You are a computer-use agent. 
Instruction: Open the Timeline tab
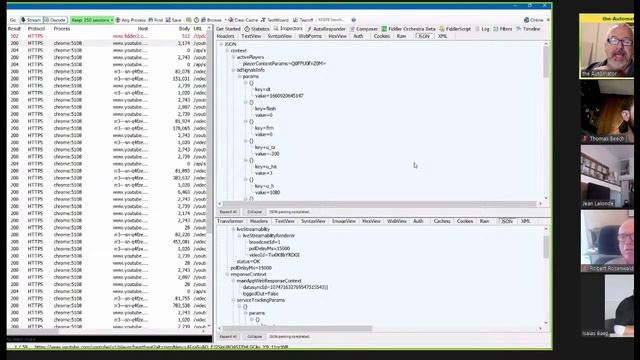528,29
